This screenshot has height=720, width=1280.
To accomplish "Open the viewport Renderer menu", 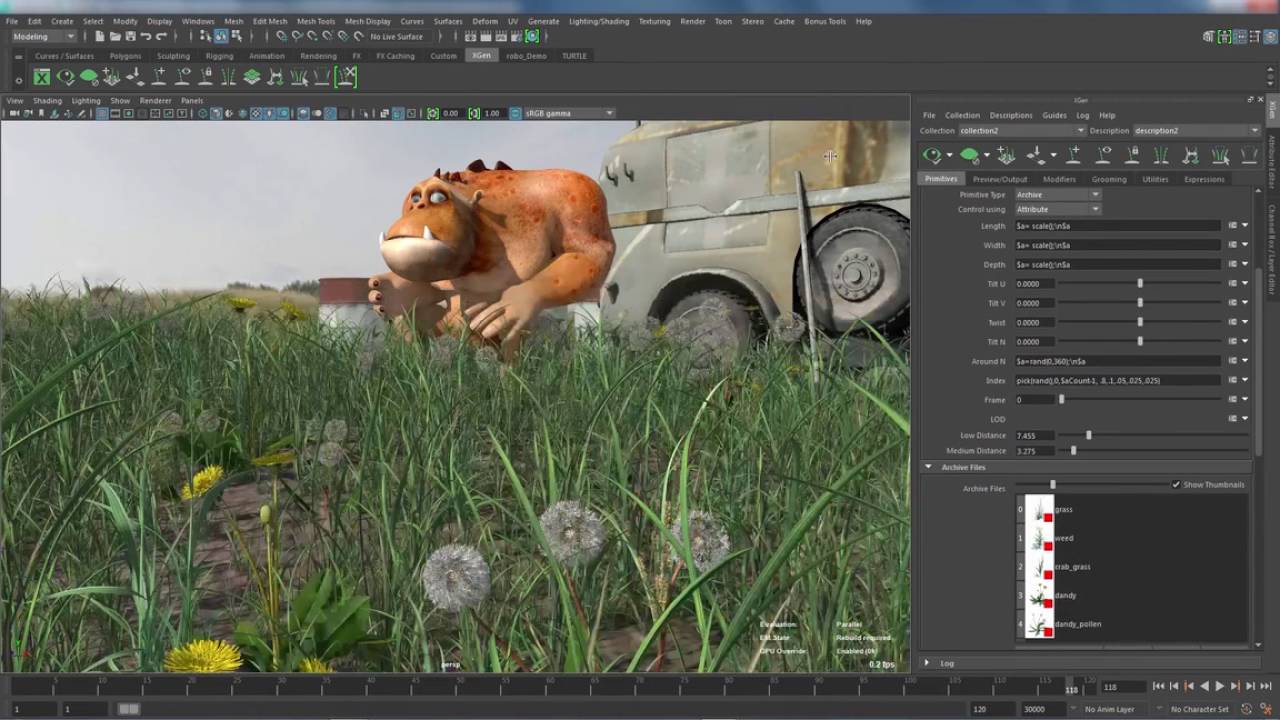I will point(155,101).
